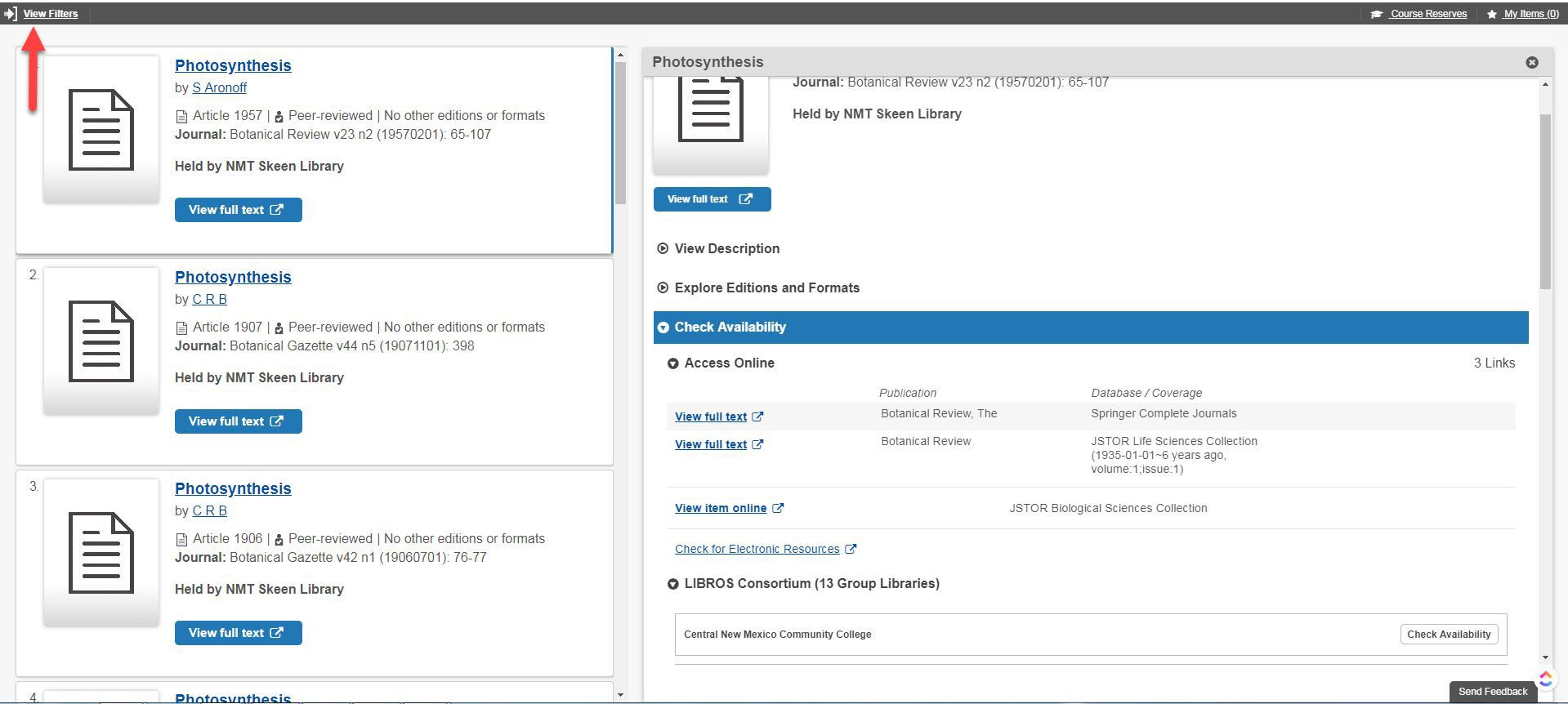Click Check Availability for Central New Mexico Community College
The width and height of the screenshot is (1568, 704).
pyautogui.click(x=1448, y=634)
